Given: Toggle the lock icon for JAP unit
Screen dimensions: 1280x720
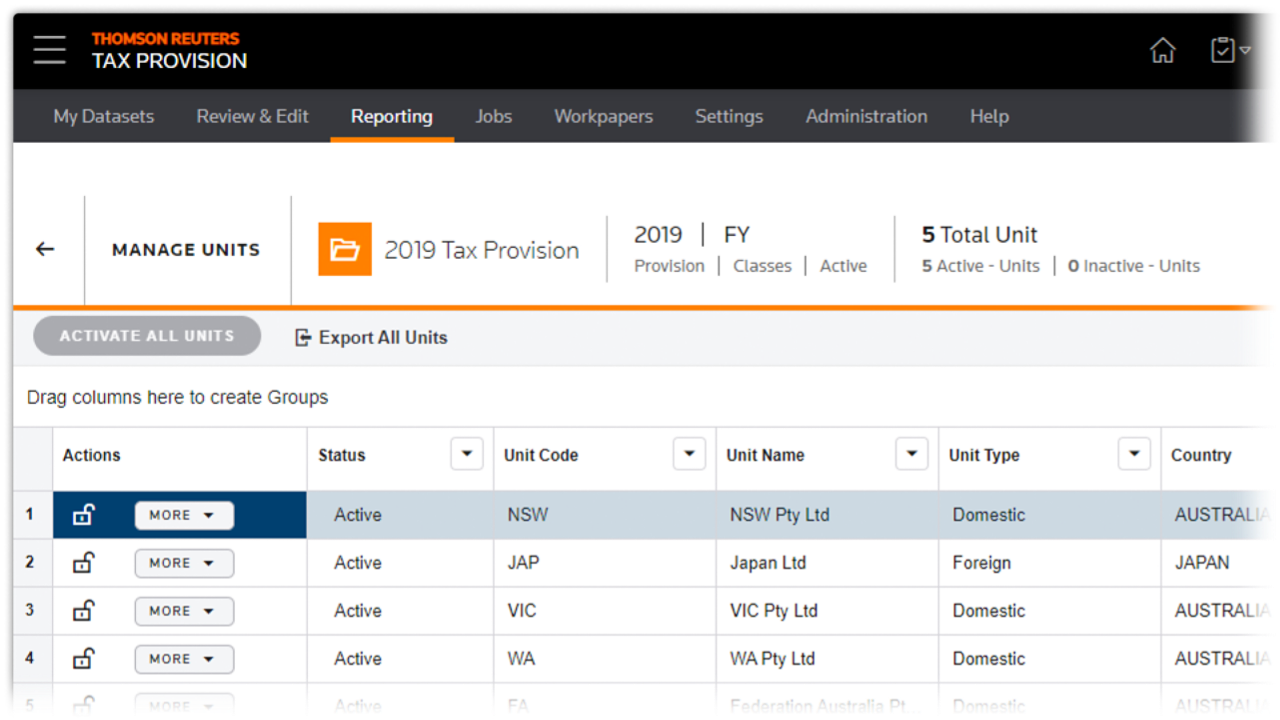Looking at the screenshot, I should 84,563.
